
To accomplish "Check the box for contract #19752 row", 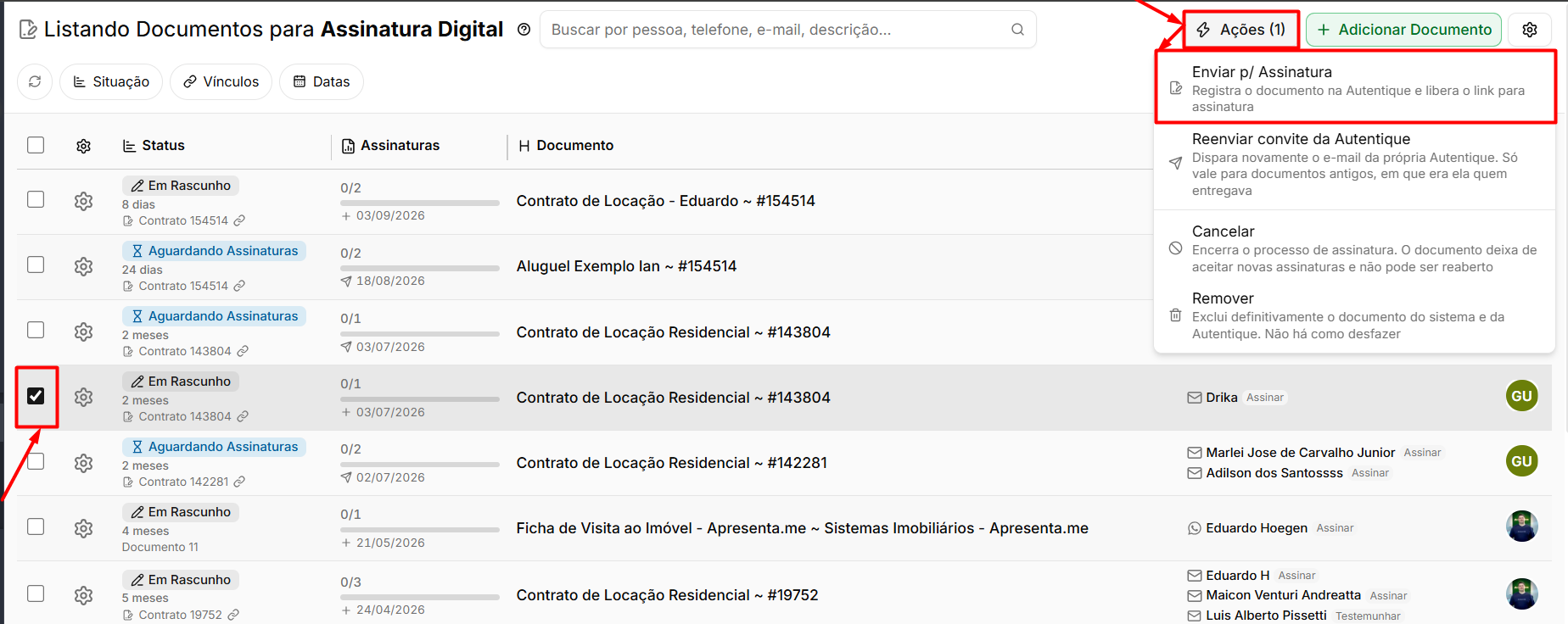I will [36, 593].
